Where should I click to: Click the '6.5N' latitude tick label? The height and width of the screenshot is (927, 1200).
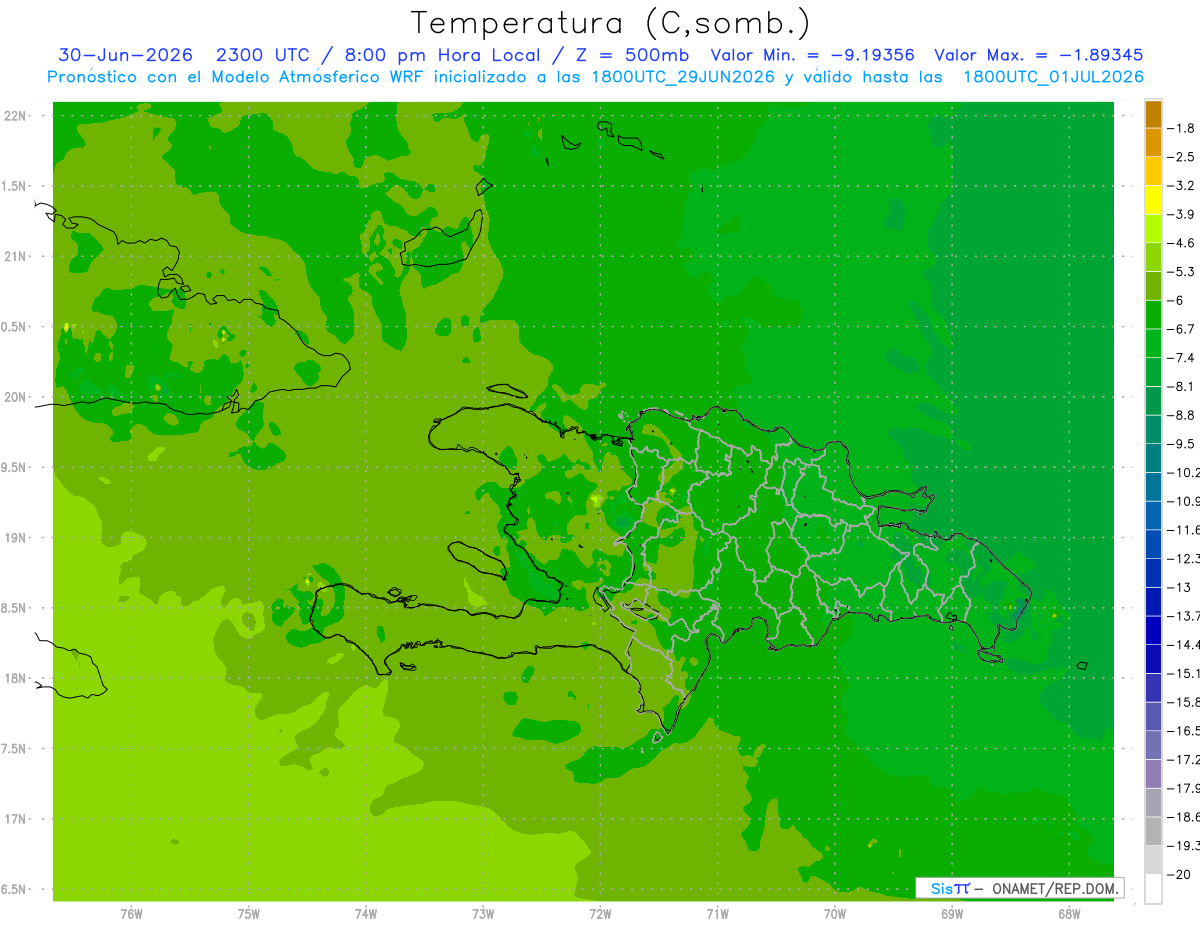15,890
